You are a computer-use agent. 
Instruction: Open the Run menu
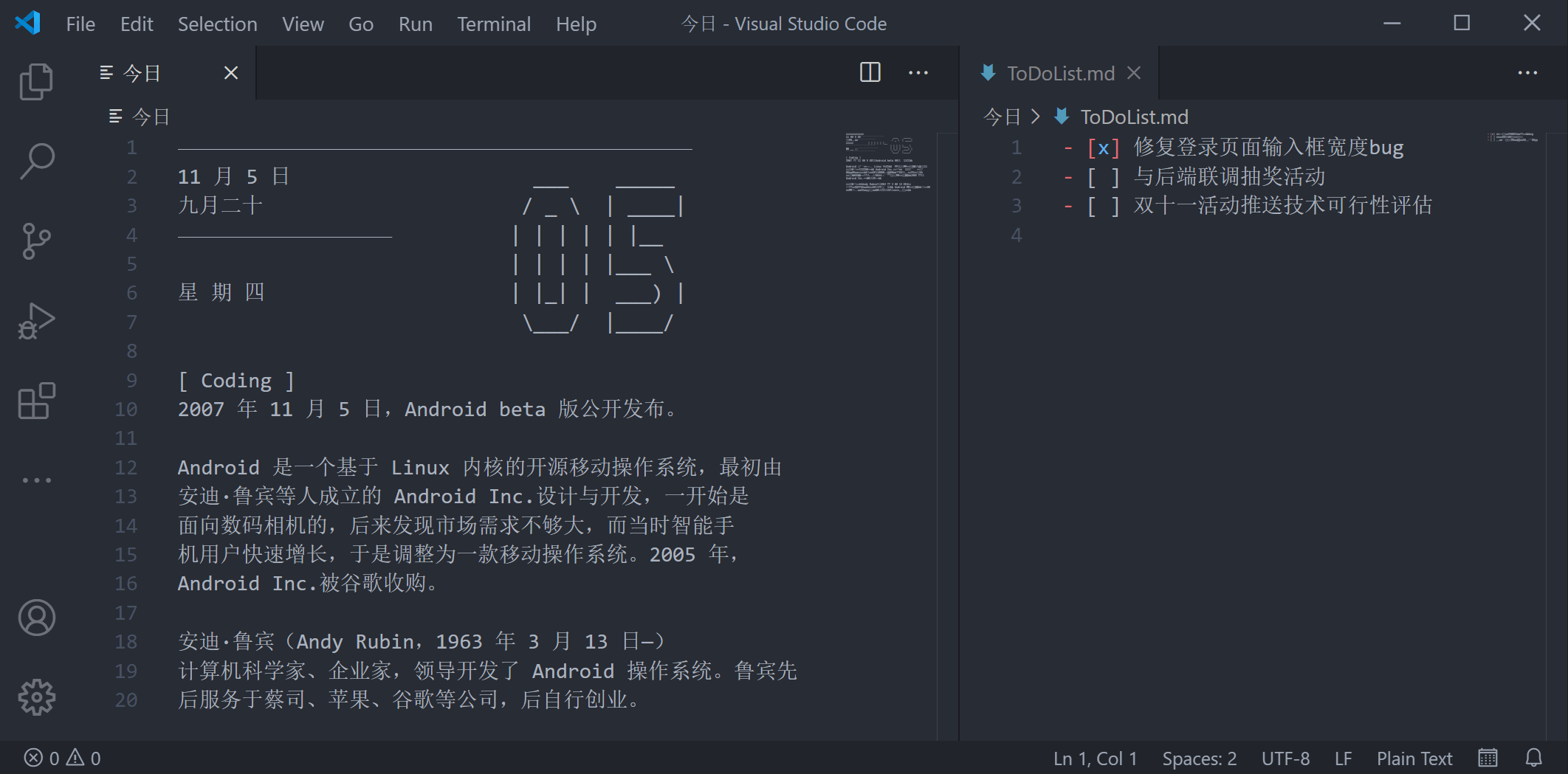[x=416, y=24]
